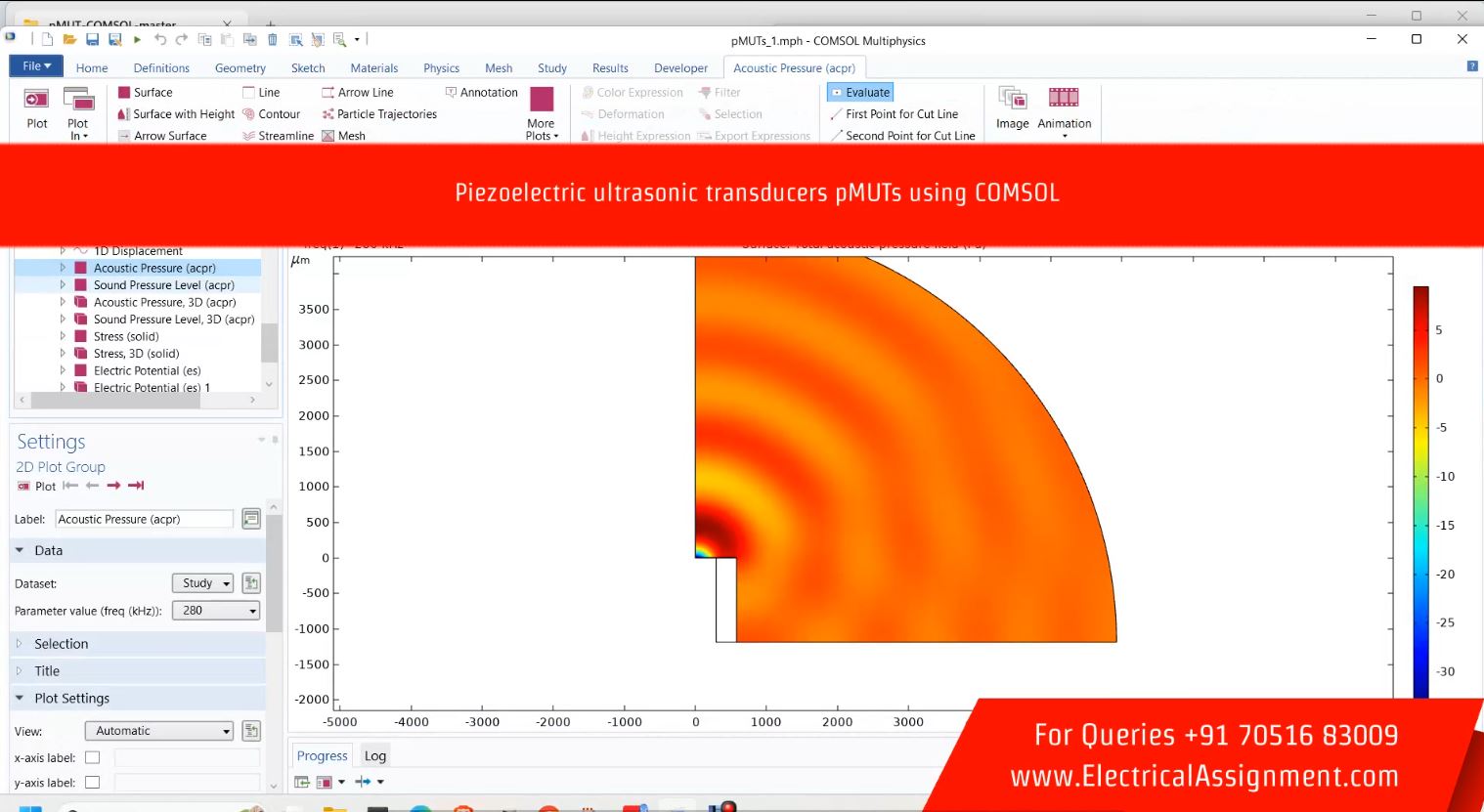Image resolution: width=1484 pixels, height=812 pixels.
Task: Click the large Plot button in ribbon
Action: (x=37, y=108)
